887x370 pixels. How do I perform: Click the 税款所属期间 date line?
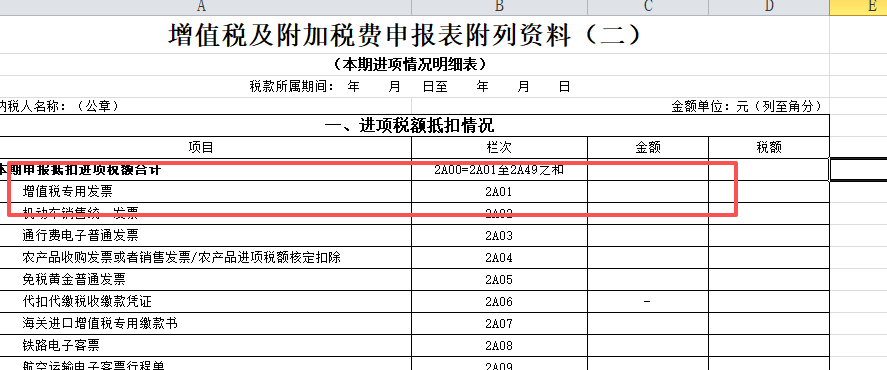click(x=410, y=87)
